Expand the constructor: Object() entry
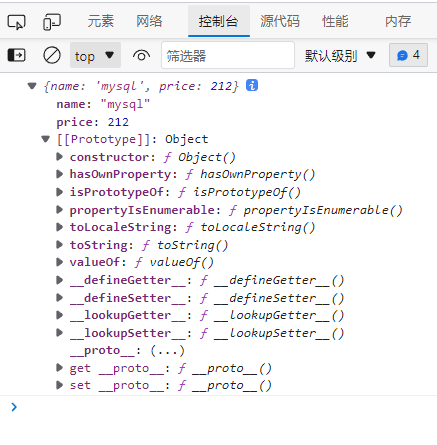 (60, 157)
